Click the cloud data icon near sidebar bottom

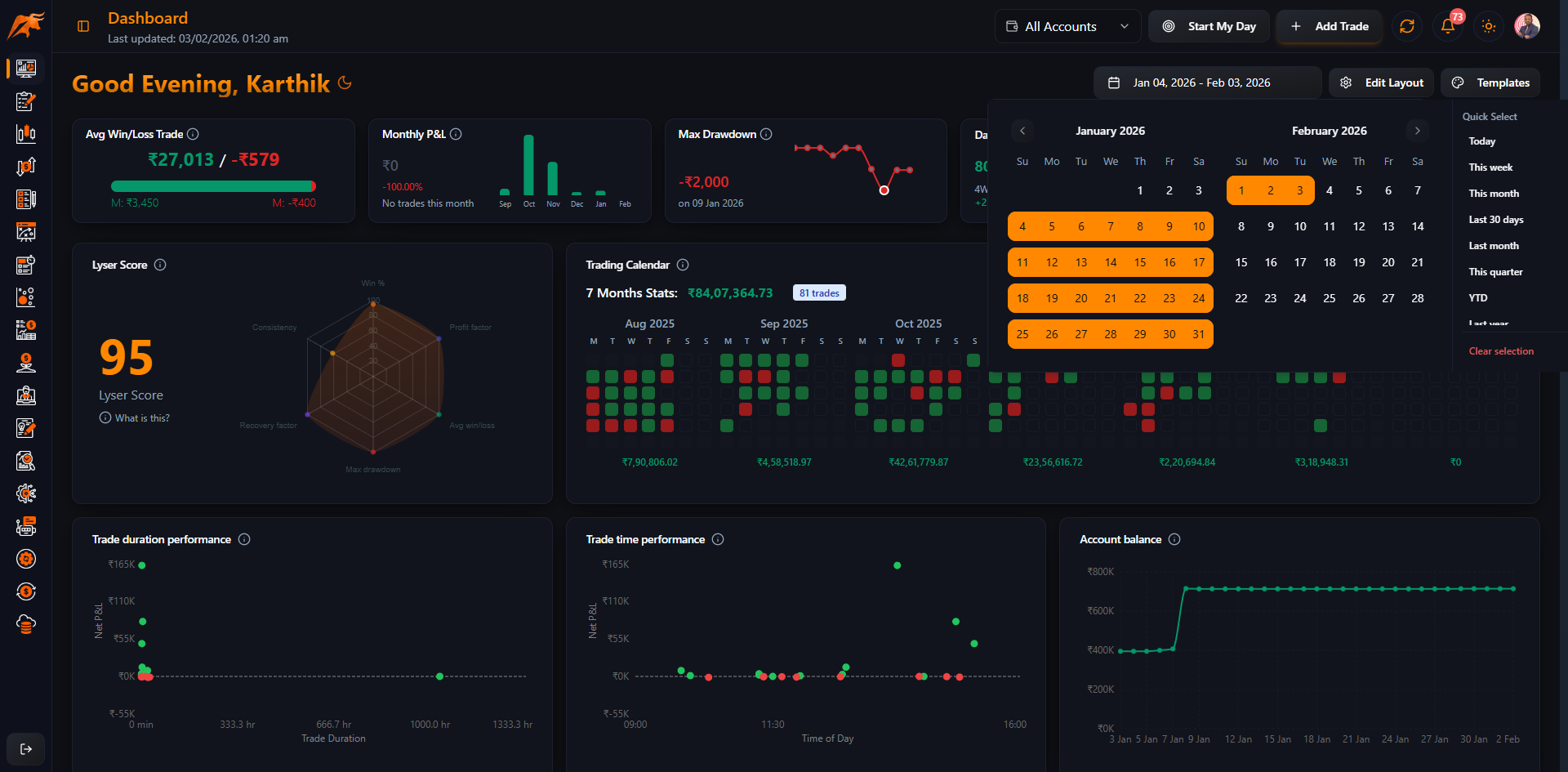pos(25,624)
